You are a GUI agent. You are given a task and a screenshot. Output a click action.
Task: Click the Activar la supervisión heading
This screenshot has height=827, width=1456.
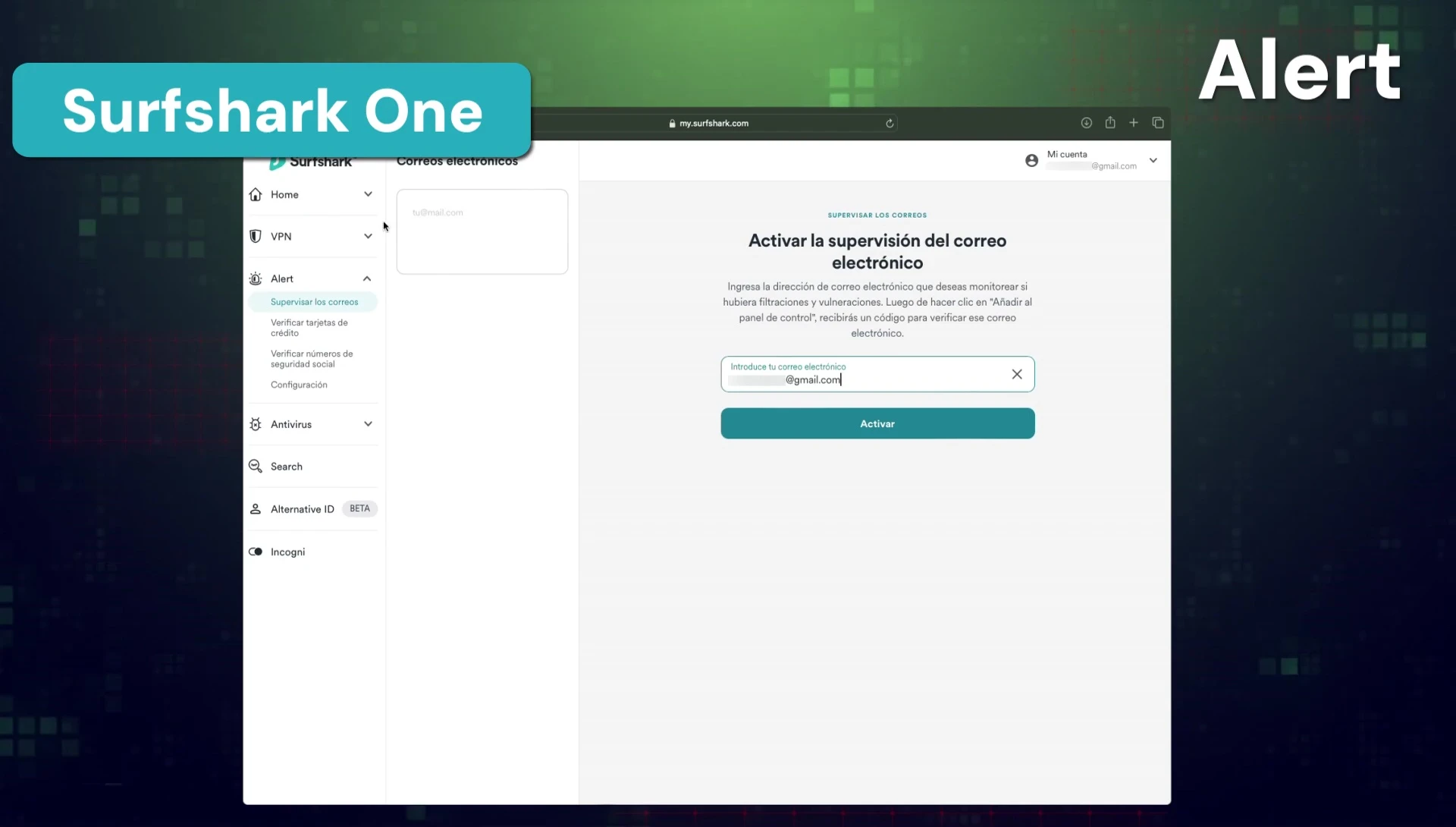(x=877, y=251)
